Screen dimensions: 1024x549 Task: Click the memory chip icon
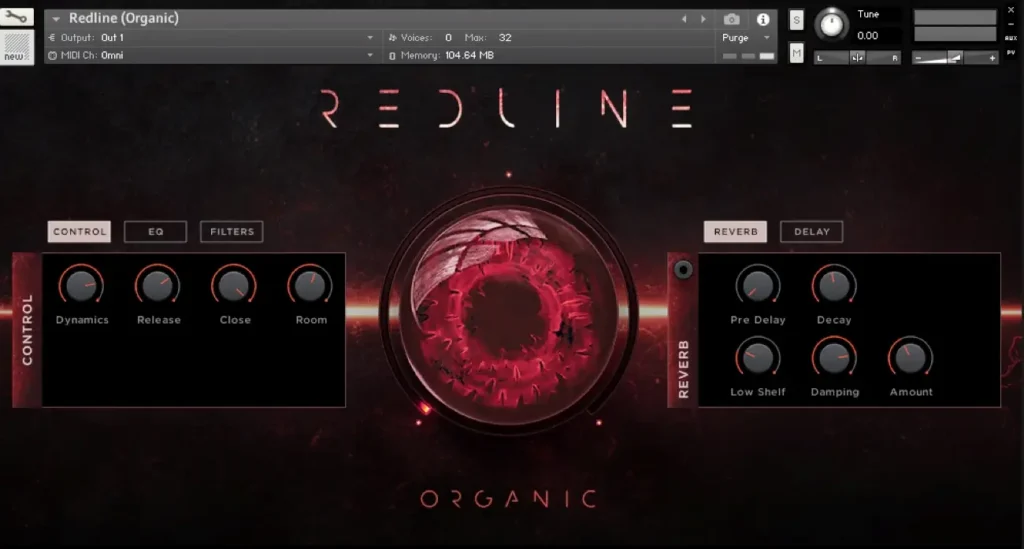point(392,56)
